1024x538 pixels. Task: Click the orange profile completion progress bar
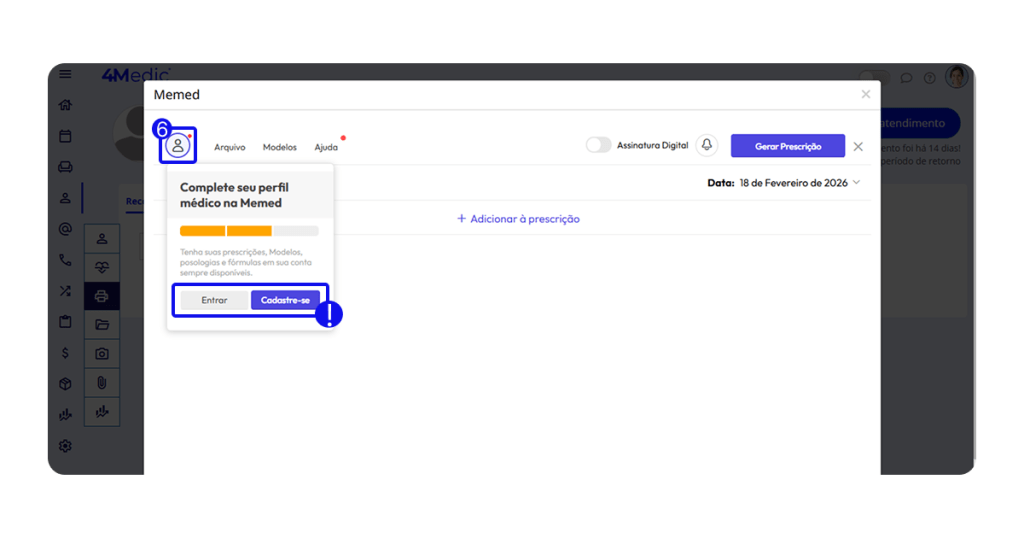226,231
